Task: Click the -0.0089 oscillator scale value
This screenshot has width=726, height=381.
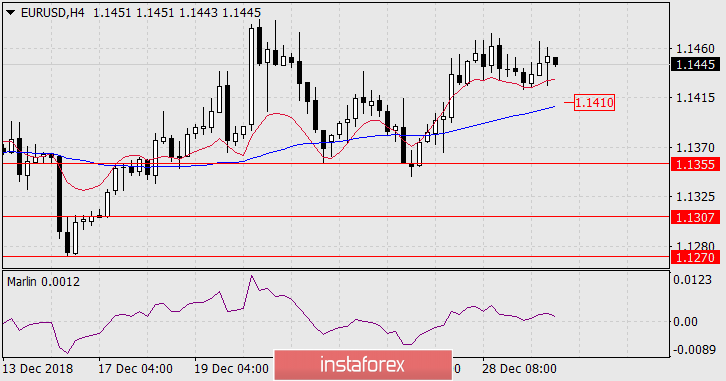Action: click(694, 350)
